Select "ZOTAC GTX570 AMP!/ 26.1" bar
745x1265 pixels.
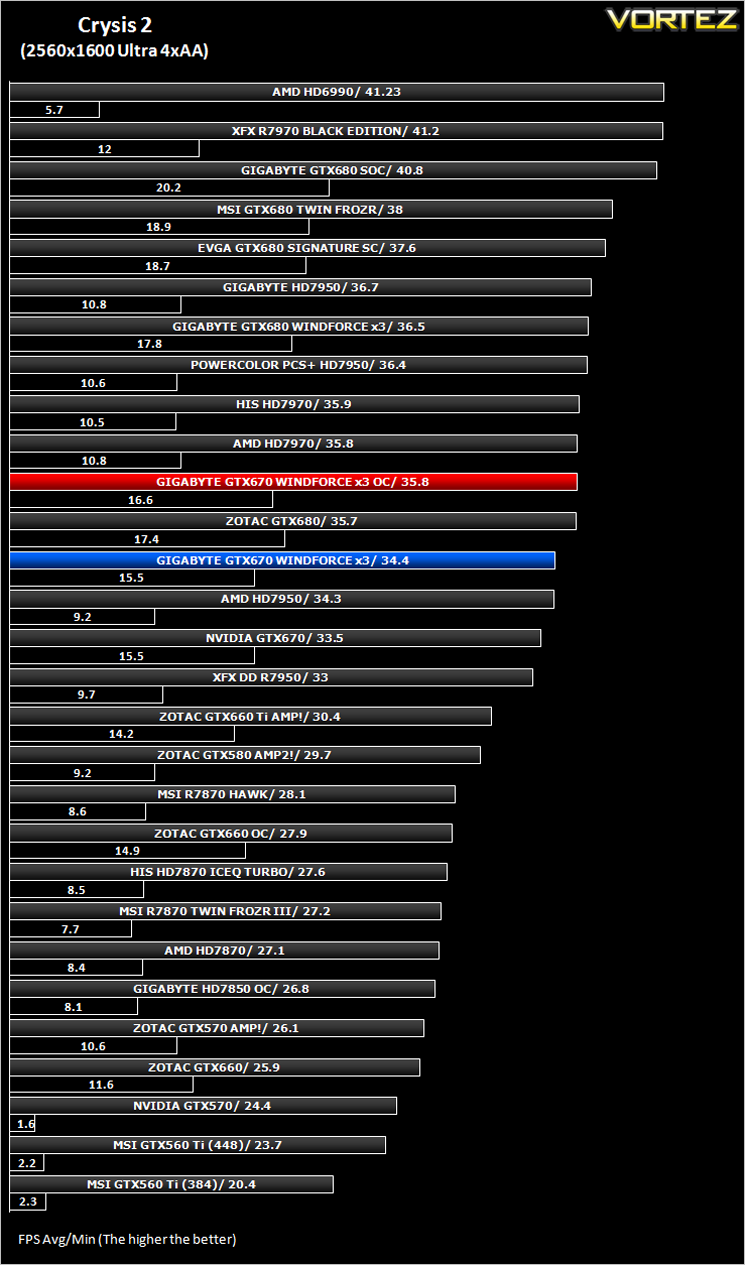(217, 1029)
